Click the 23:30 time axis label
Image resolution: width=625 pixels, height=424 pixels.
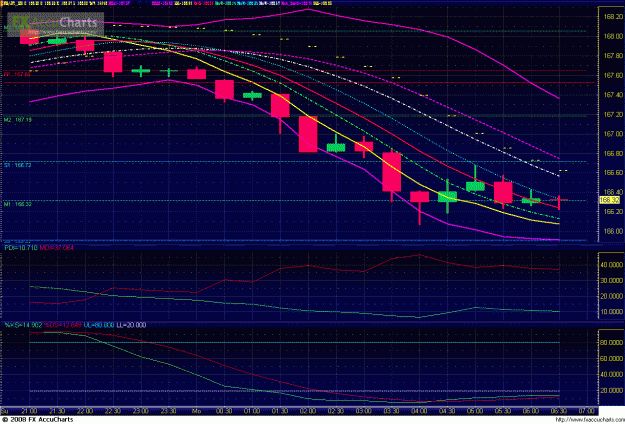(x=169, y=411)
